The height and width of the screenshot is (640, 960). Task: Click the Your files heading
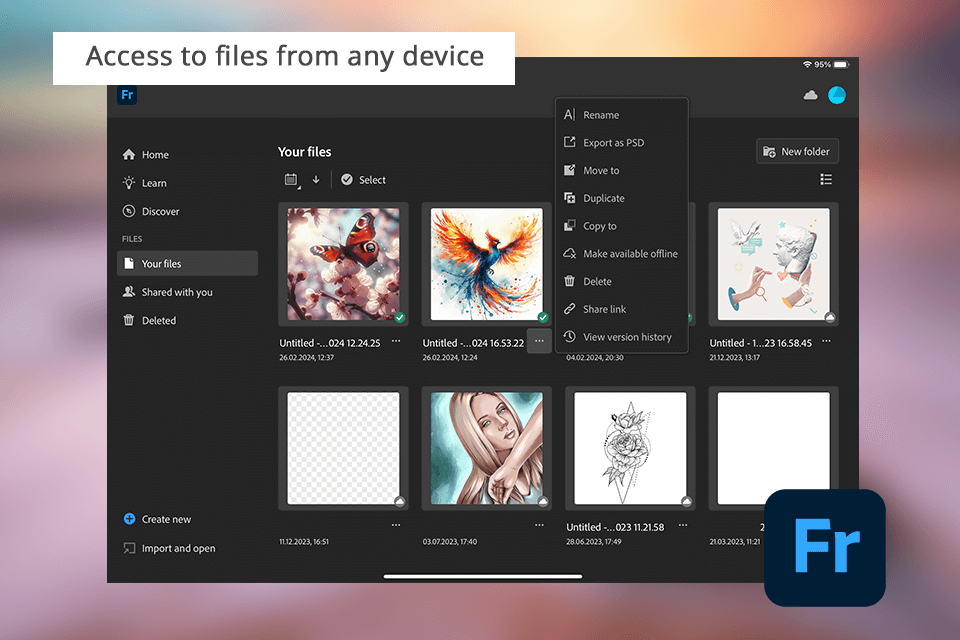click(304, 152)
